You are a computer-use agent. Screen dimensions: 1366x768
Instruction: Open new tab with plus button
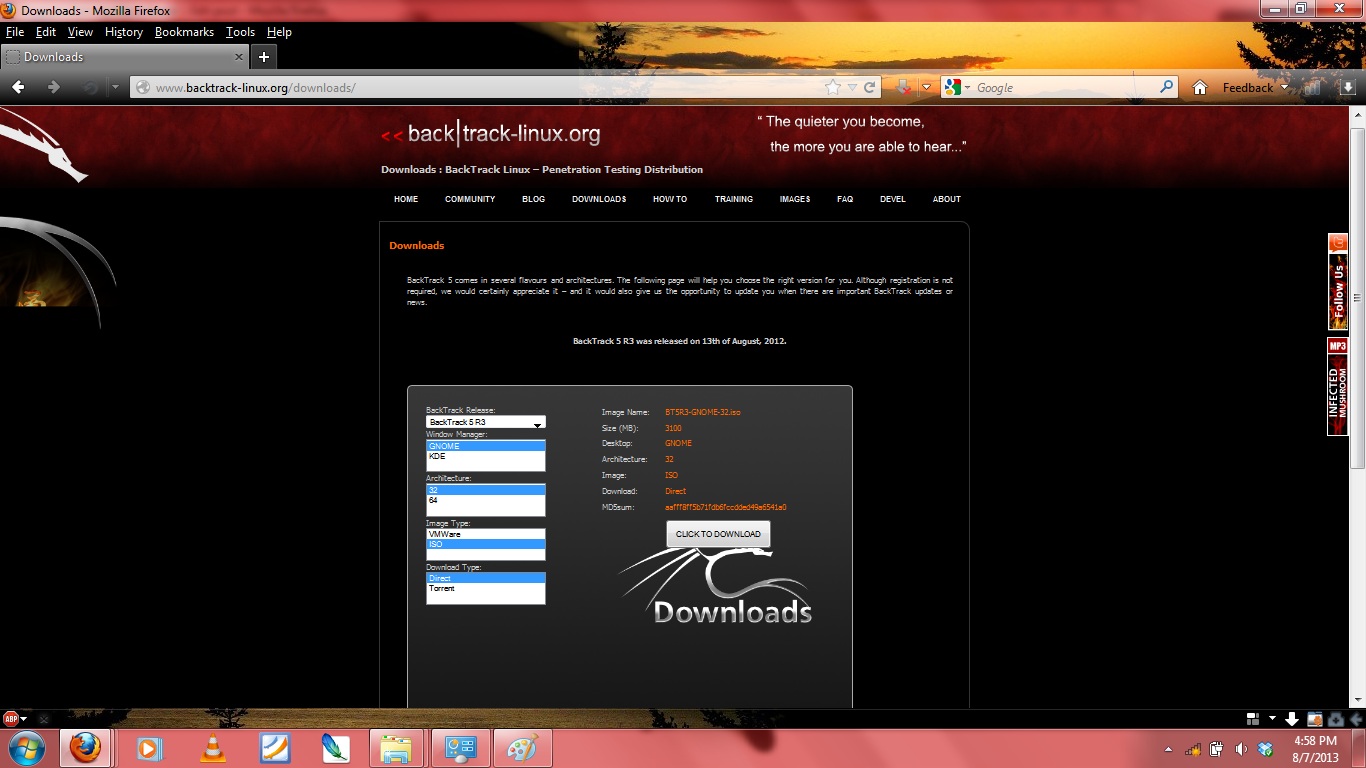click(264, 57)
